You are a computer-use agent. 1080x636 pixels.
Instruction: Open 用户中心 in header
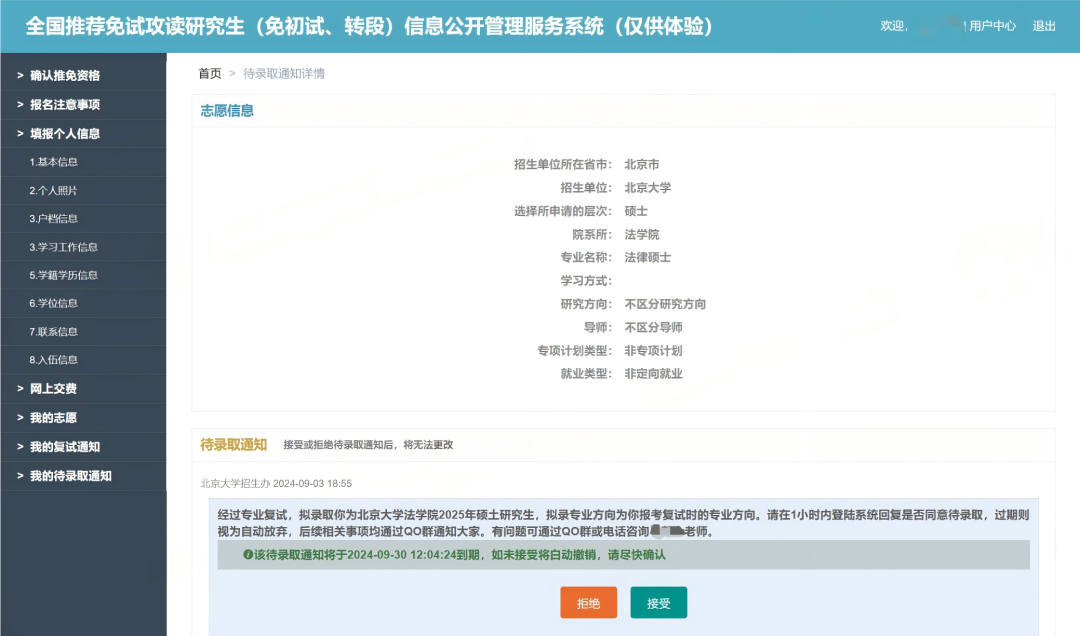[x=992, y=26]
